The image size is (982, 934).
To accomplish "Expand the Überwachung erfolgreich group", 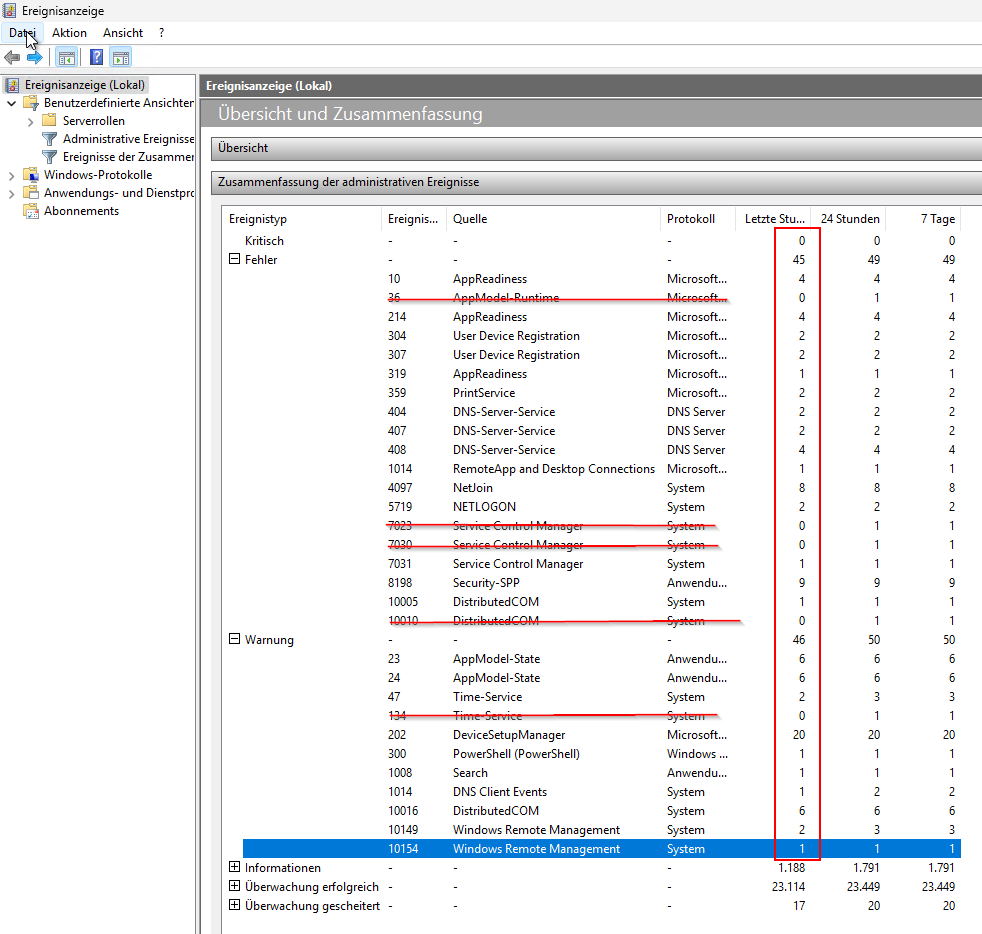I will pos(234,886).
